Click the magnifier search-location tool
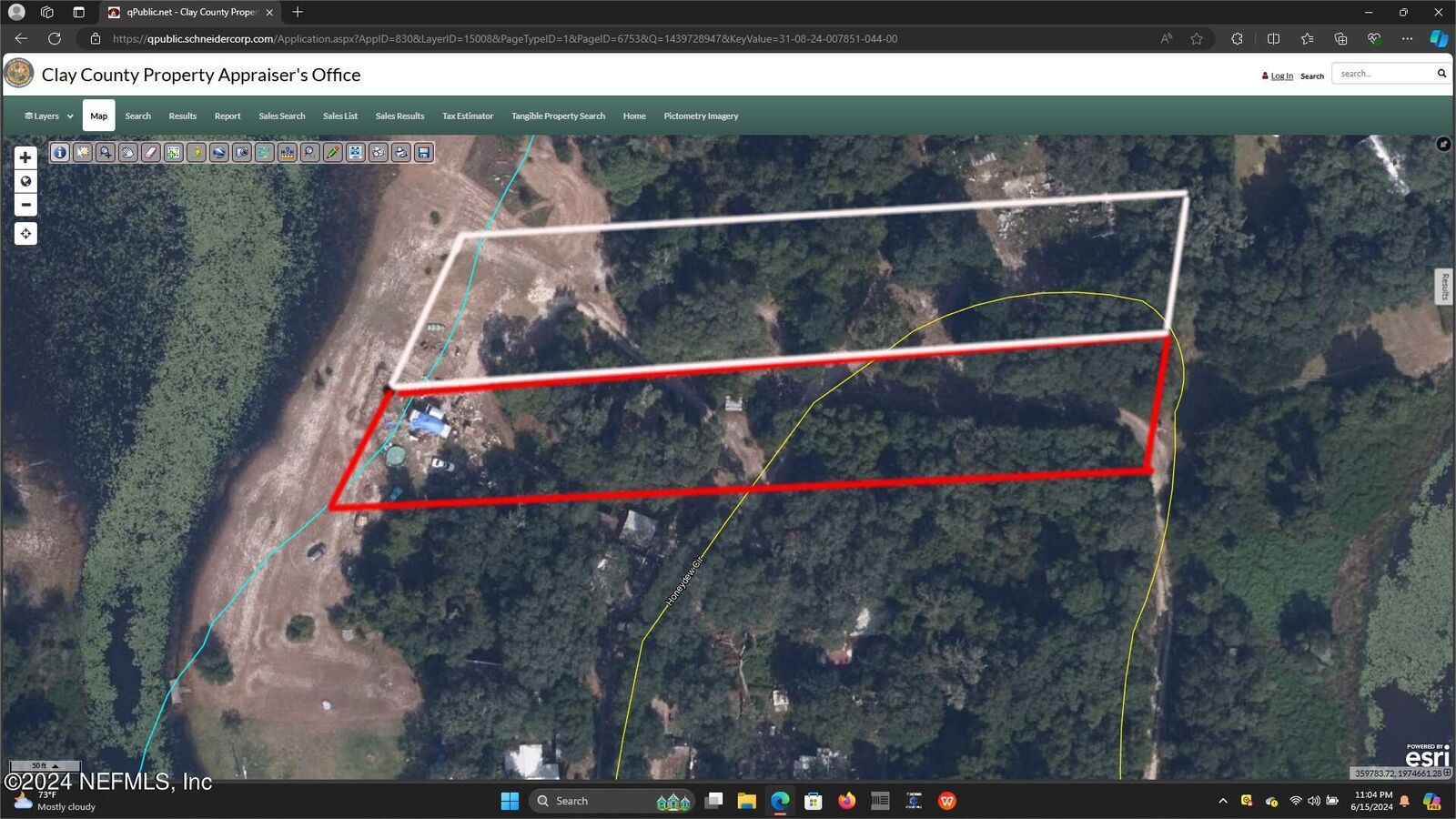Viewport: 1456px width, 819px height. click(x=310, y=153)
